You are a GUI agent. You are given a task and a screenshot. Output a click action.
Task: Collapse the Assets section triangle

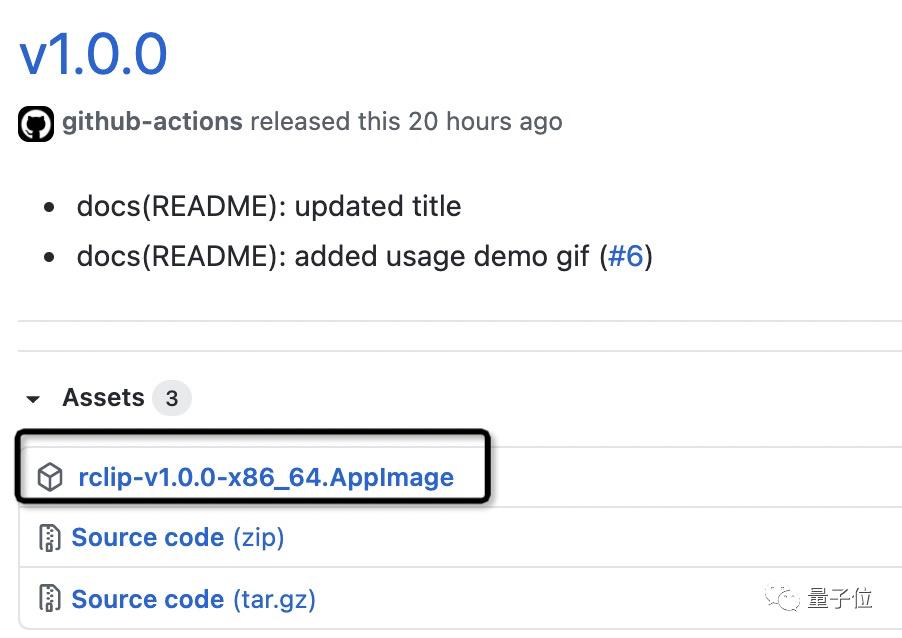33,399
